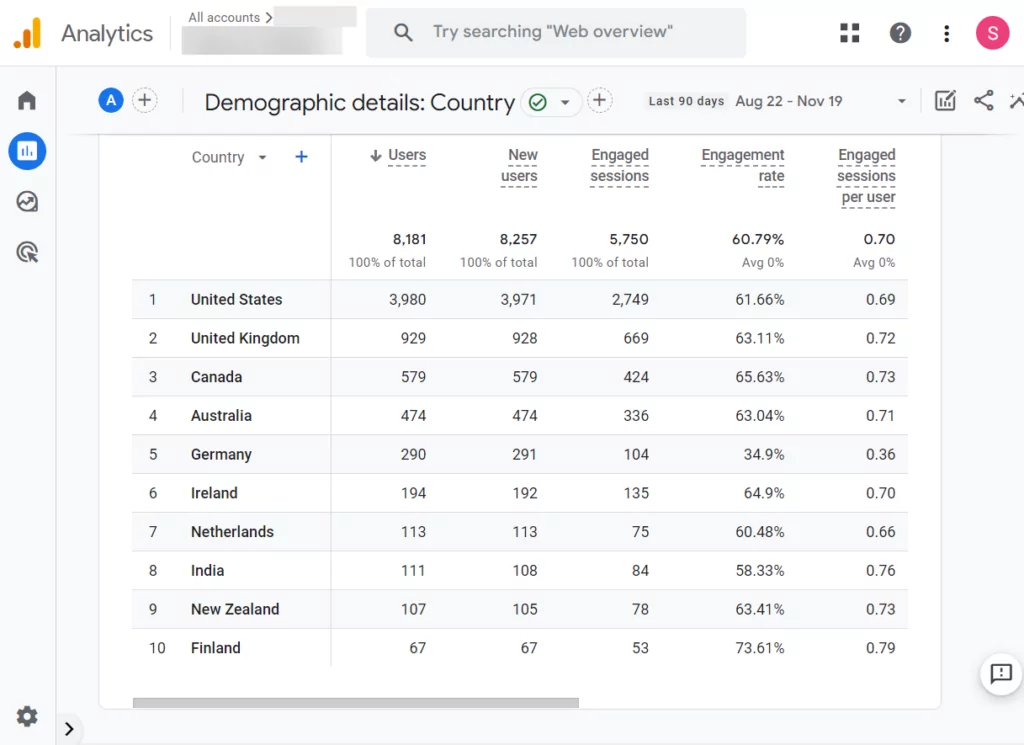The image size is (1024, 745).
Task: Open the dropdown beside the status checkmark
Action: tap(565, 103)
